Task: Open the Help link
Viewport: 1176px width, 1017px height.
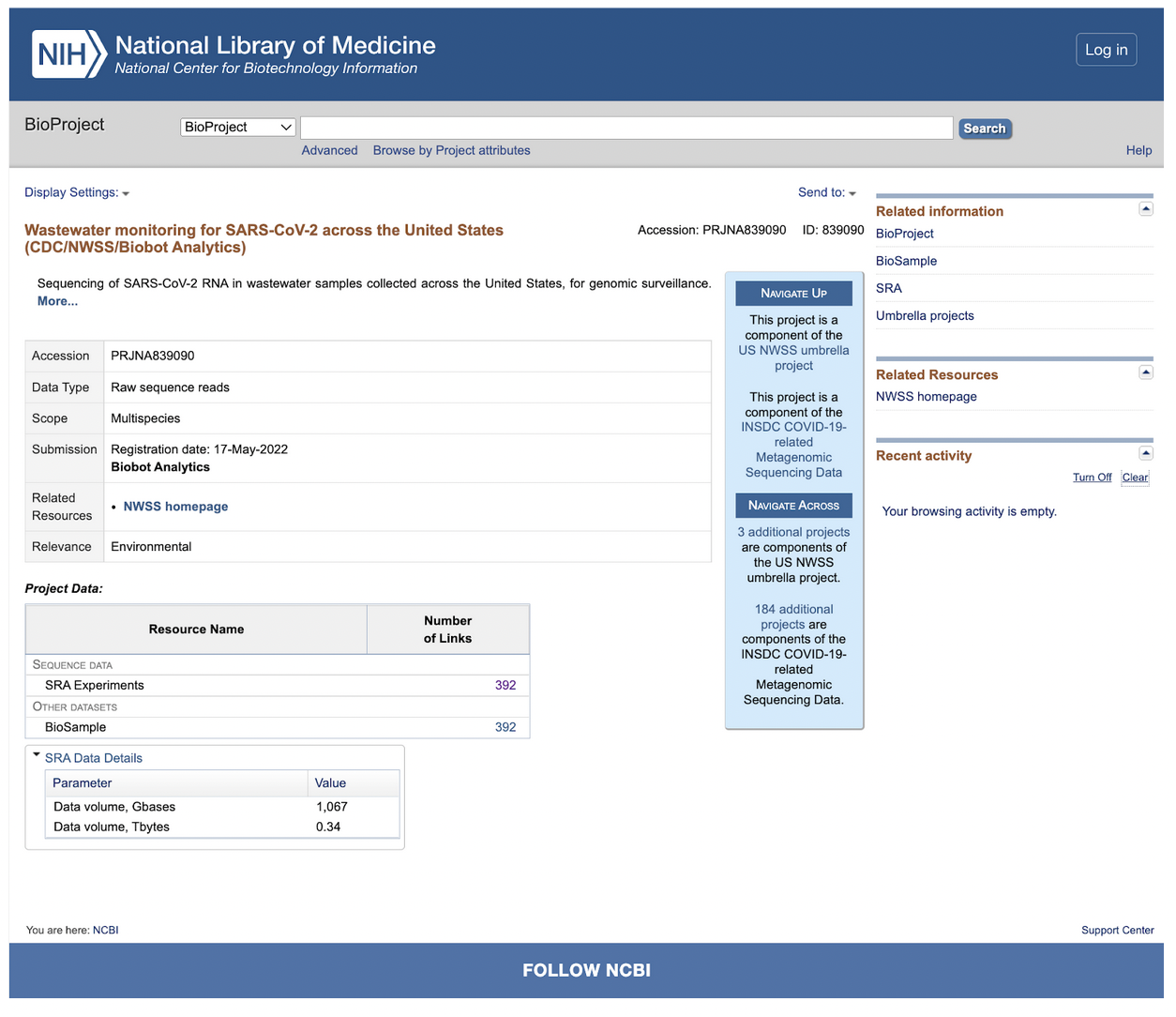Action: click(x=1138, y=150)
